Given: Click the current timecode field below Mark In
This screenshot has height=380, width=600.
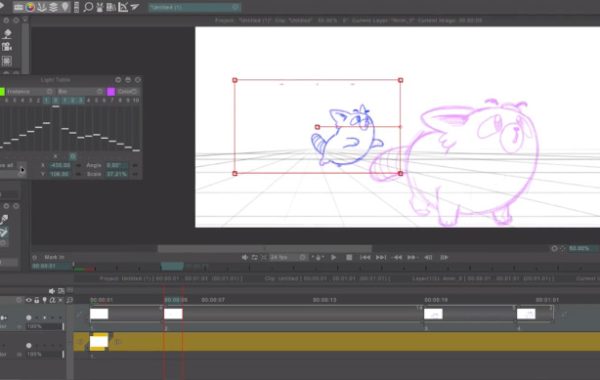Looking at the screenshot, I should (x=51, y=266).
